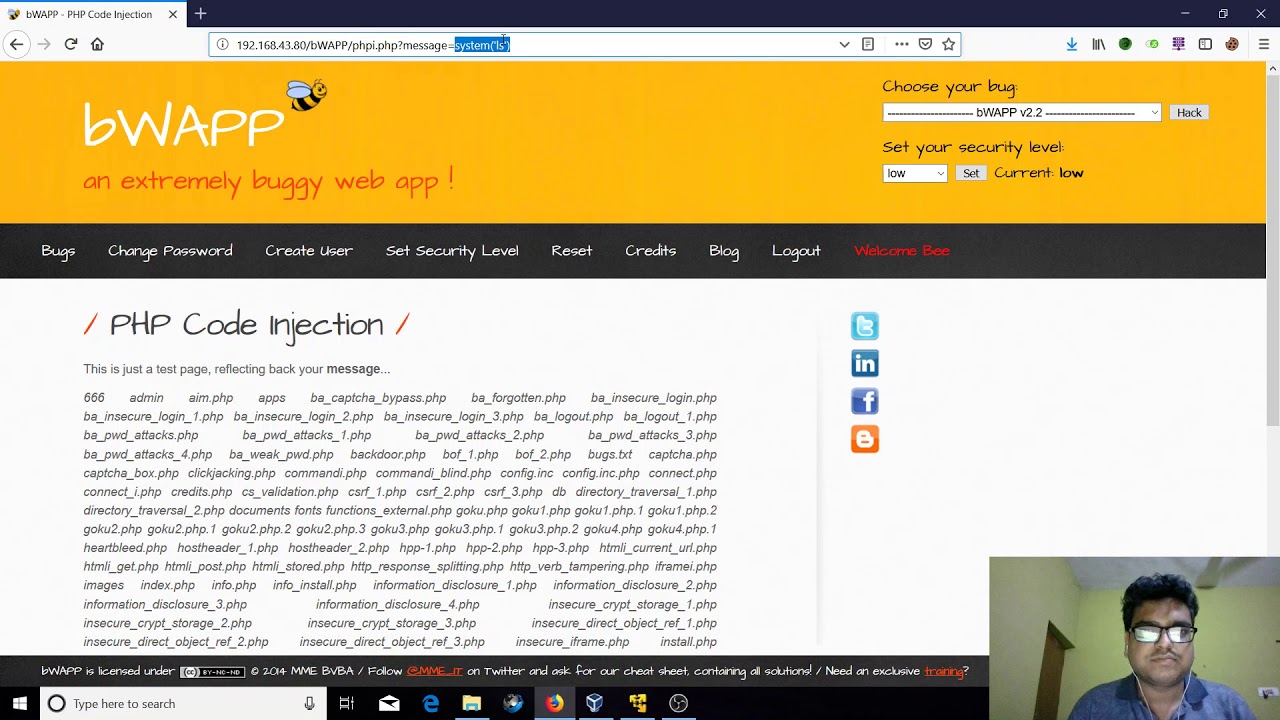Click the purple server extension icon
Viewport: 1280px width, 720px height.
[x=1179, y=44]
